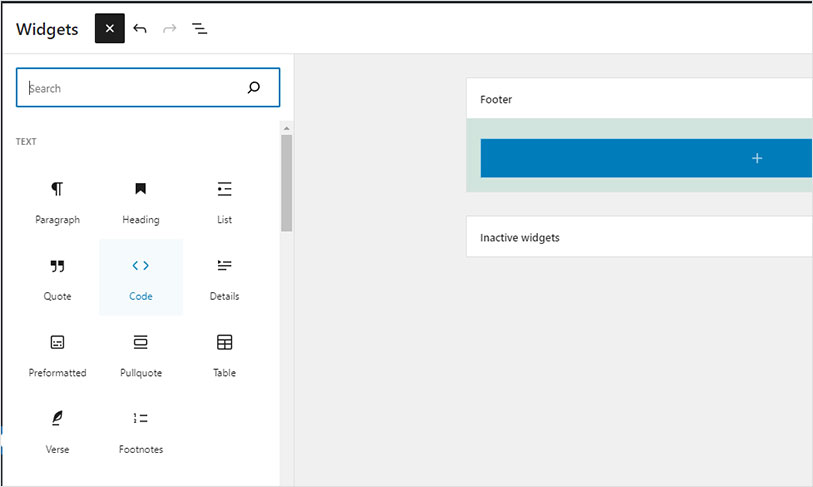Click the TEXT category heading
813x487 pixels.
click(26, 142)
